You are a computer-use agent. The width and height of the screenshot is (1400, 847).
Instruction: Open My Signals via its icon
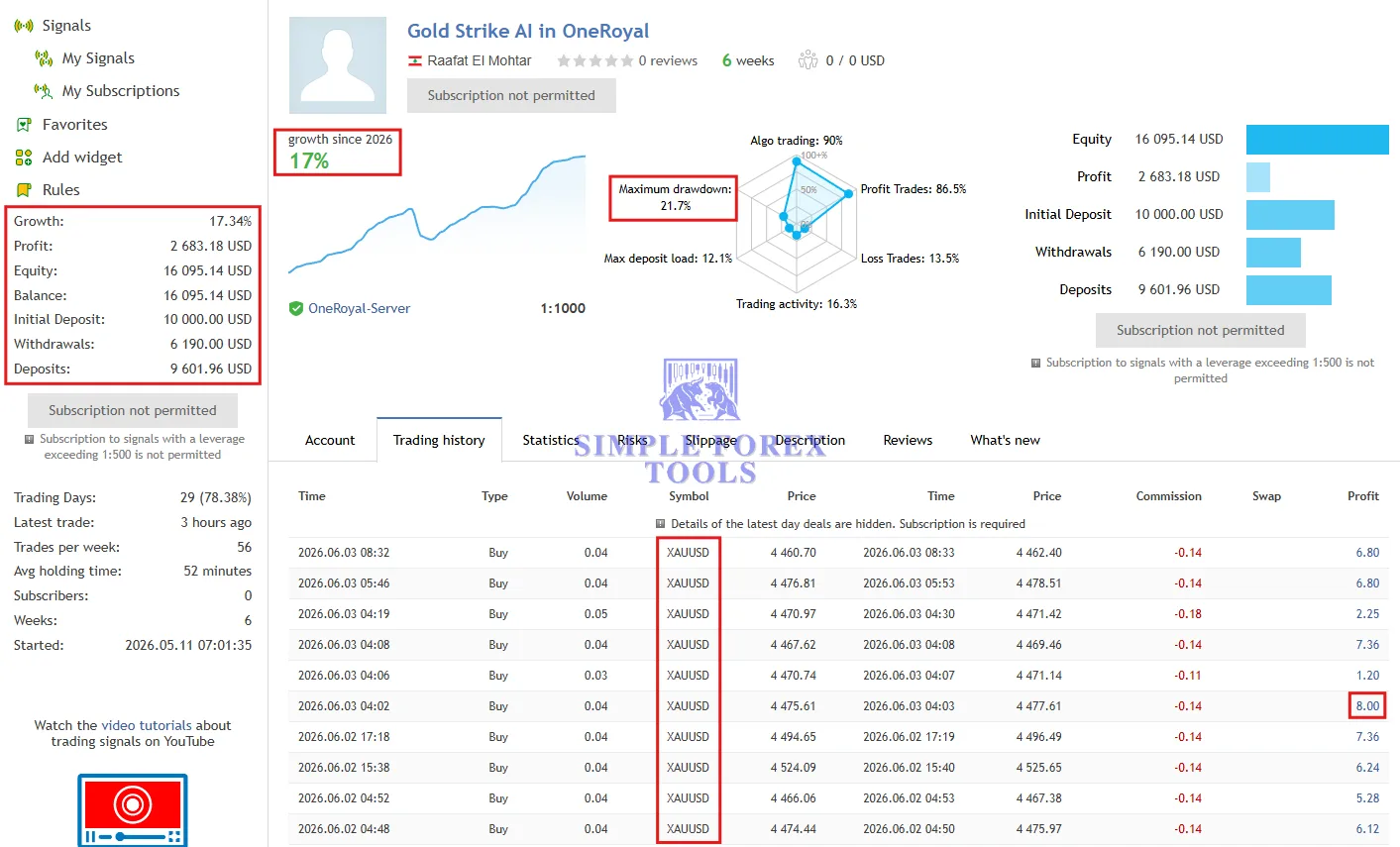tap(44, 58)
